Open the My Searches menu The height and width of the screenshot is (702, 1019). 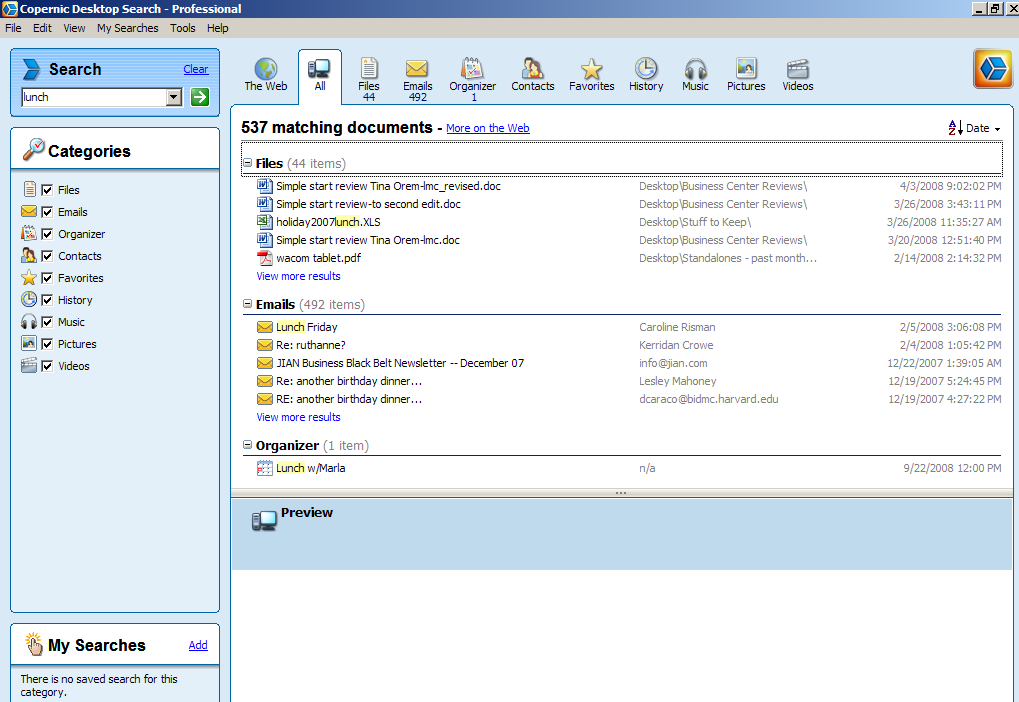(127, 28)
